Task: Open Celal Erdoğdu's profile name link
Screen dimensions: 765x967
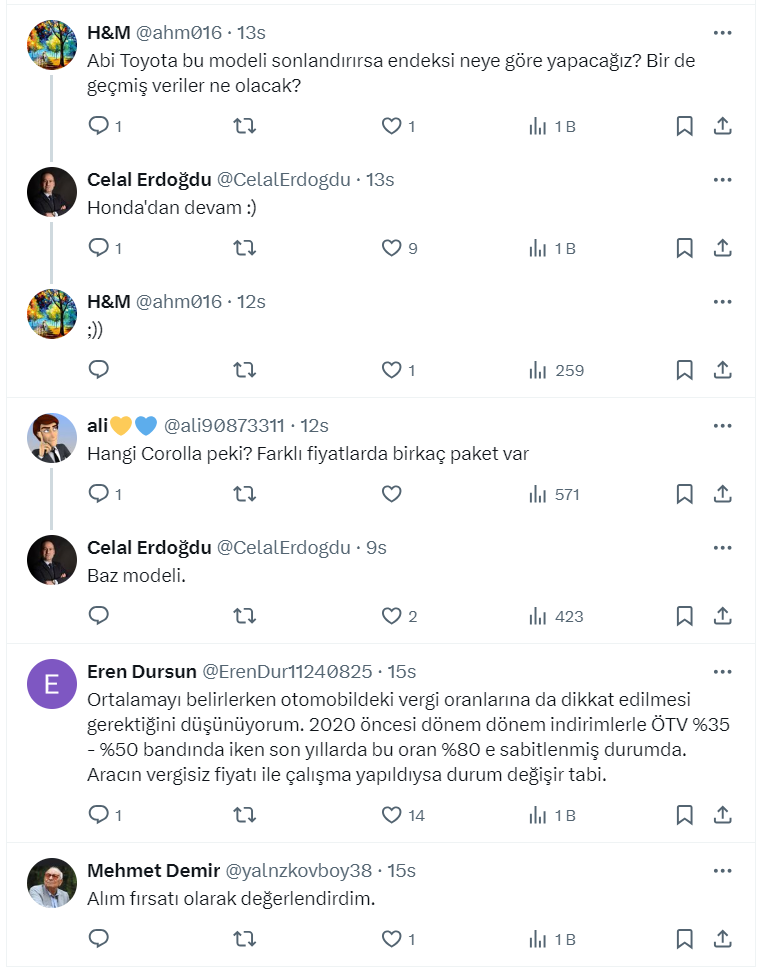Action: (x=149, y=180)
